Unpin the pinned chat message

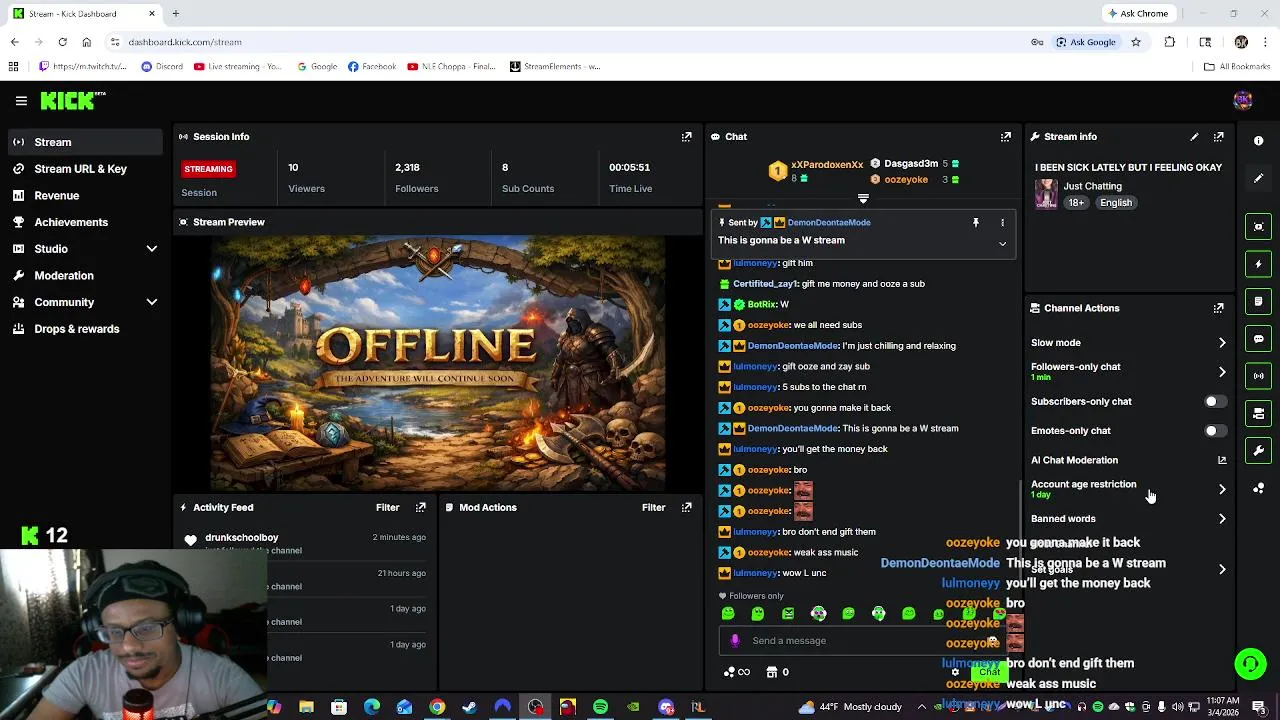tap(976, 223)
